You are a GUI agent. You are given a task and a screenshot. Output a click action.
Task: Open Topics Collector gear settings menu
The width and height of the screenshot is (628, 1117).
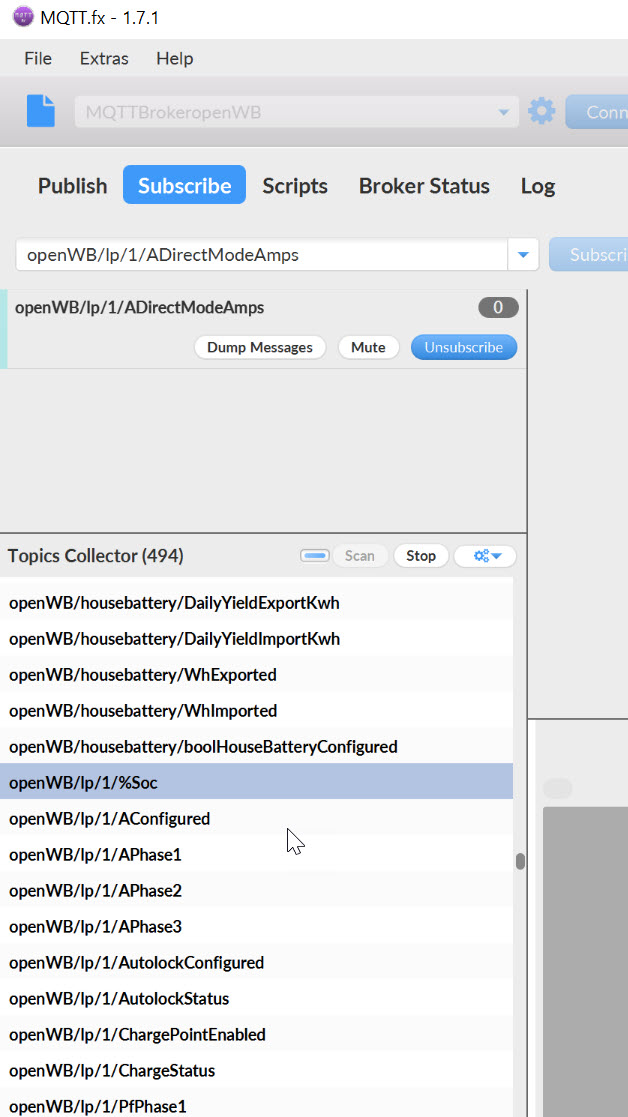pyautogui.click(x=485, y=556)
